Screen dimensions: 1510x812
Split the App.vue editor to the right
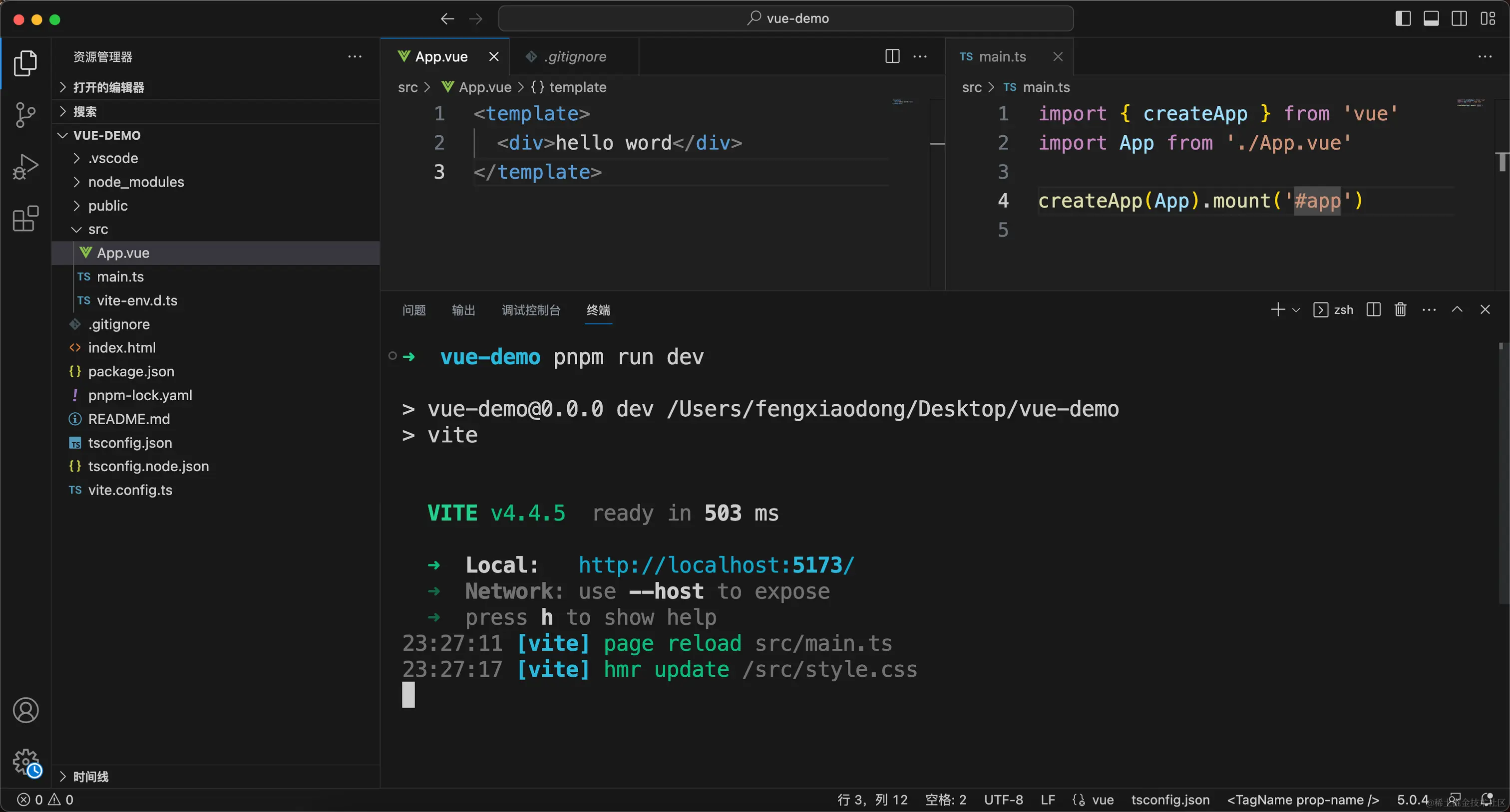tap(892, 56)
